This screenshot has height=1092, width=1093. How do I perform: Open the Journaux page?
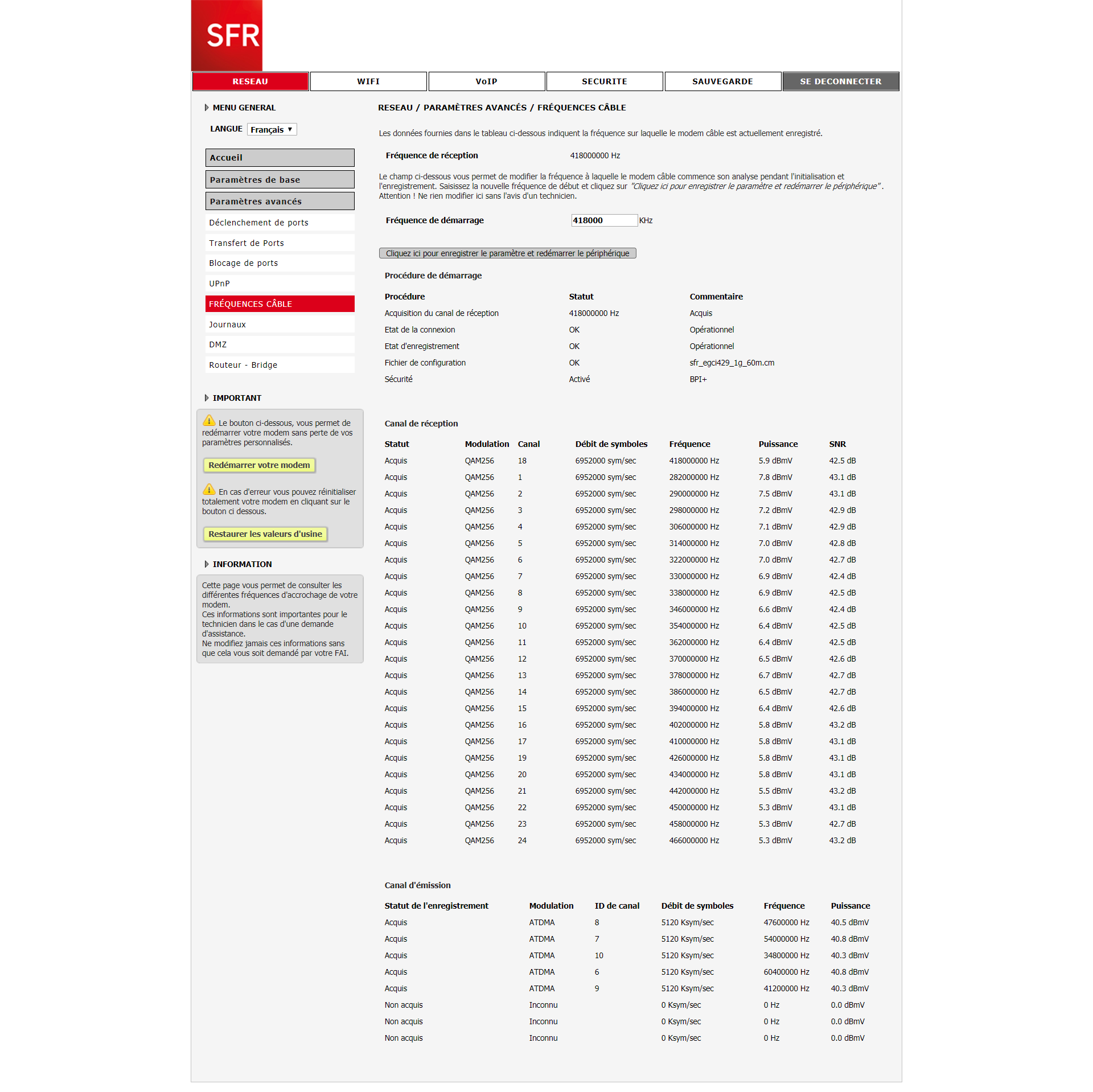[280, 324]
